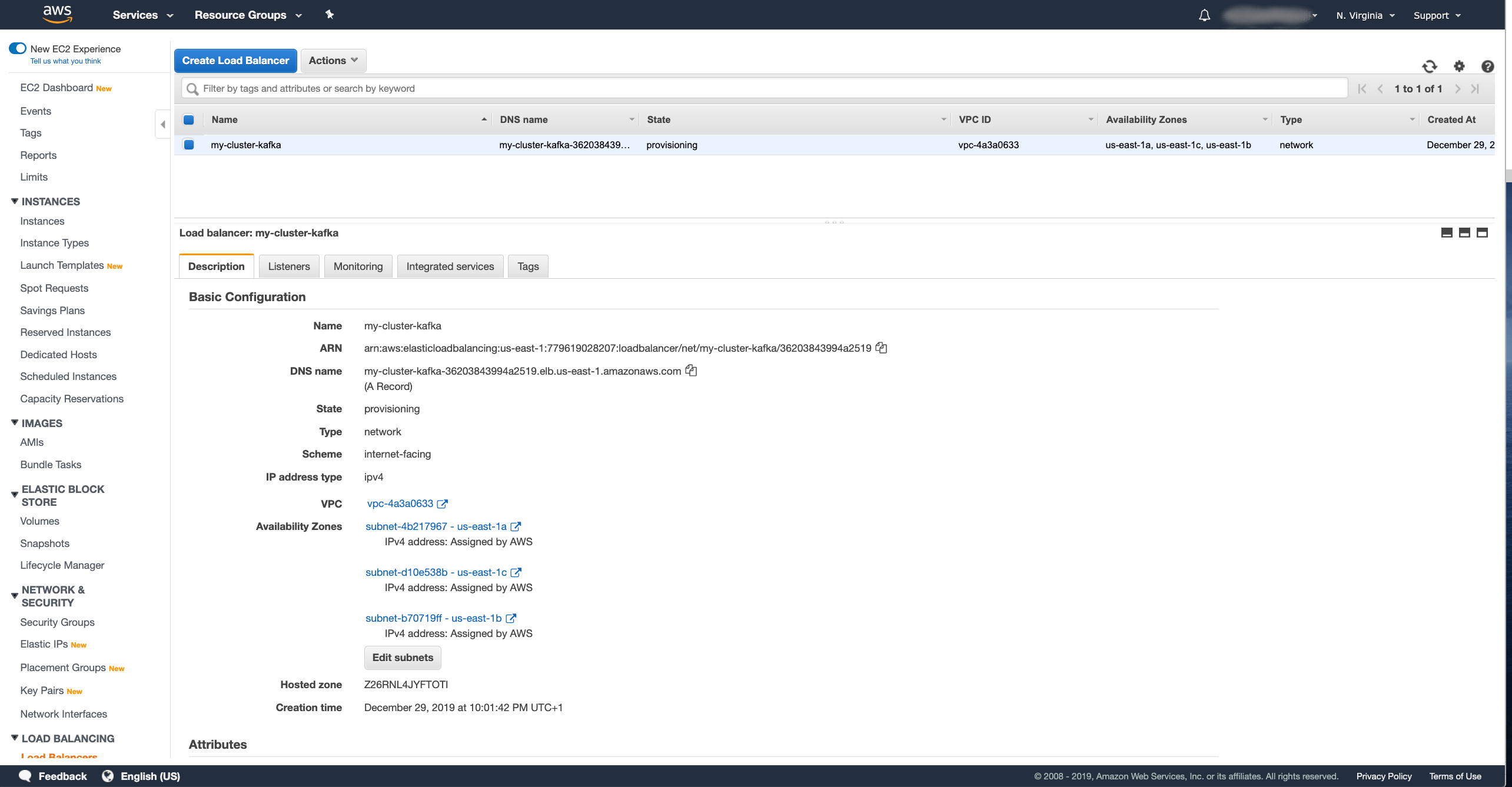This screenshot has height=787, width=1512.
Task: Collapse the IMAGES sidebar section
Action: [15, 423]
